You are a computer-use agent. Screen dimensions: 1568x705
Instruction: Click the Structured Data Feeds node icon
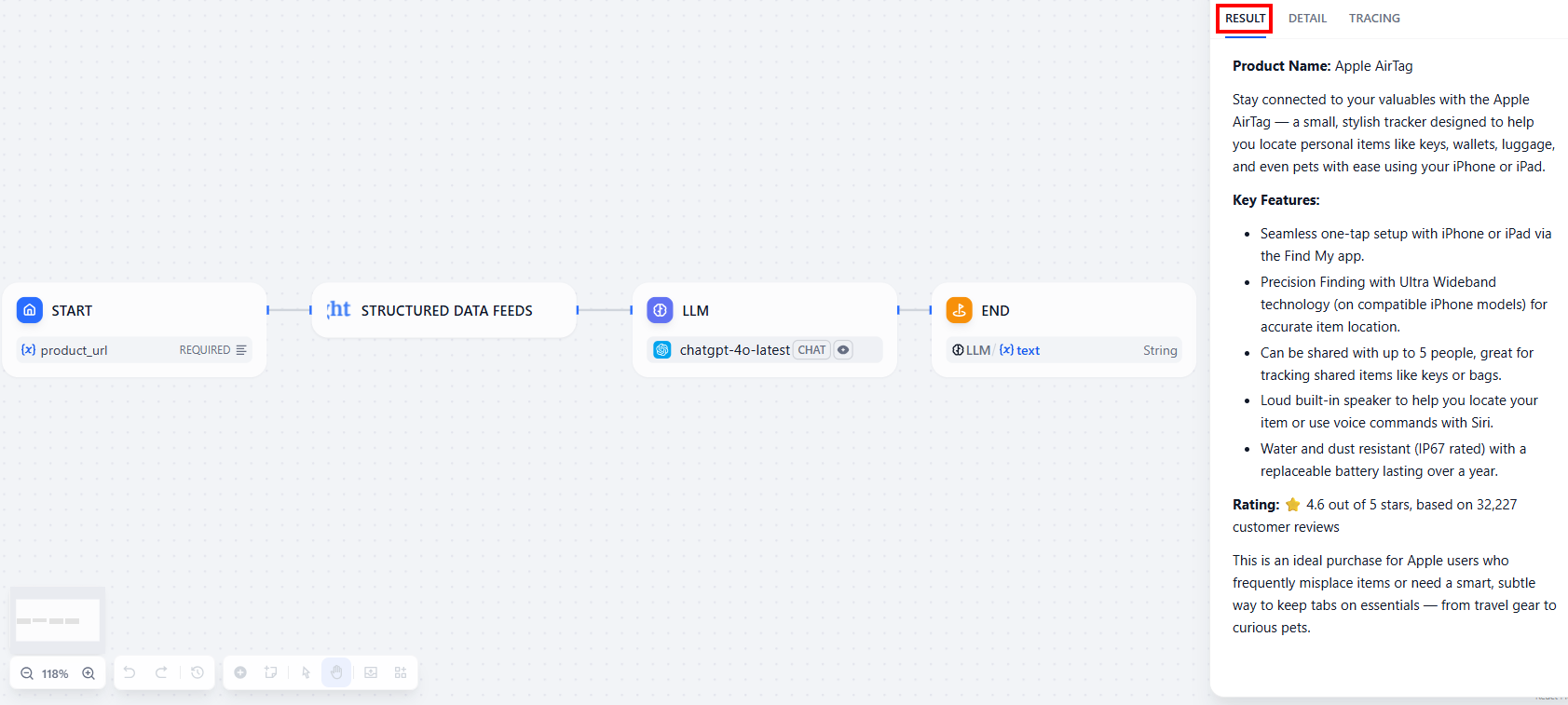coord(339,310)
